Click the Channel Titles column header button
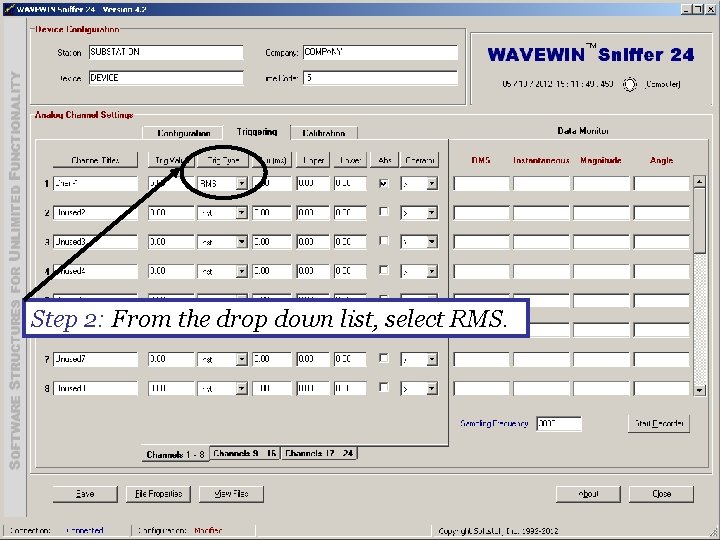 point(95,160)
